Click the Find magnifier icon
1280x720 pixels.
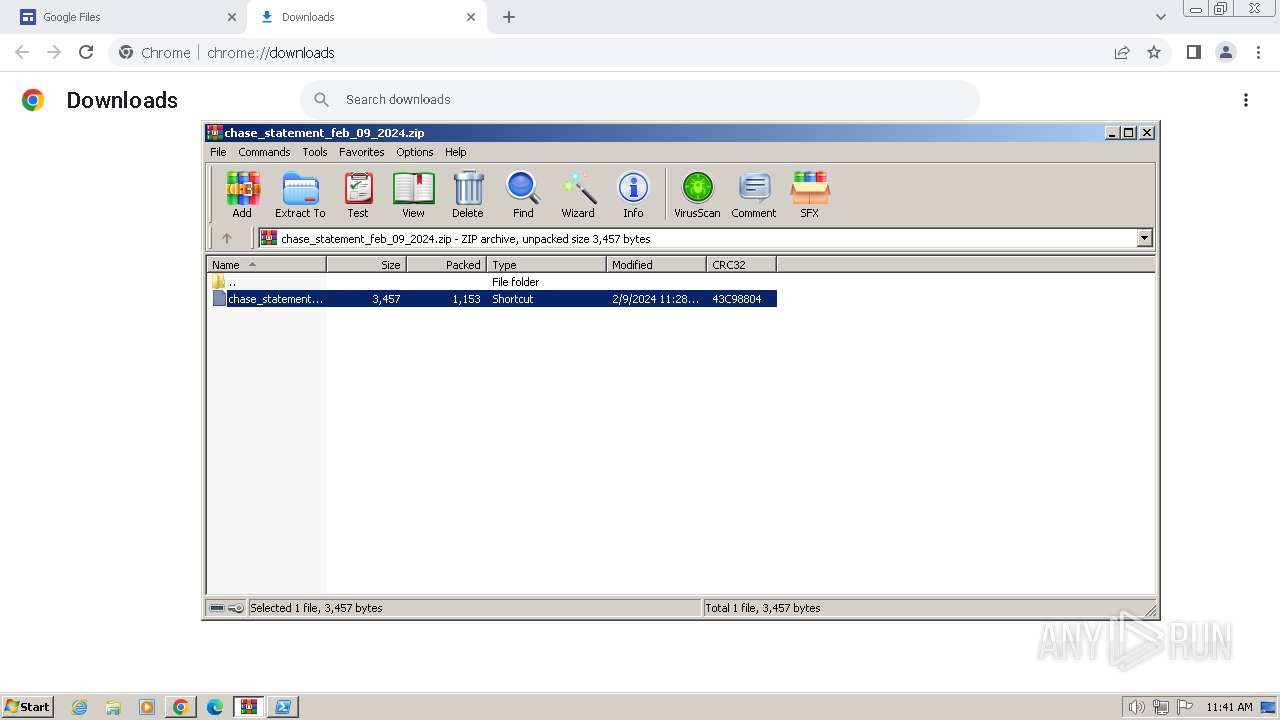tap(523, 195)
